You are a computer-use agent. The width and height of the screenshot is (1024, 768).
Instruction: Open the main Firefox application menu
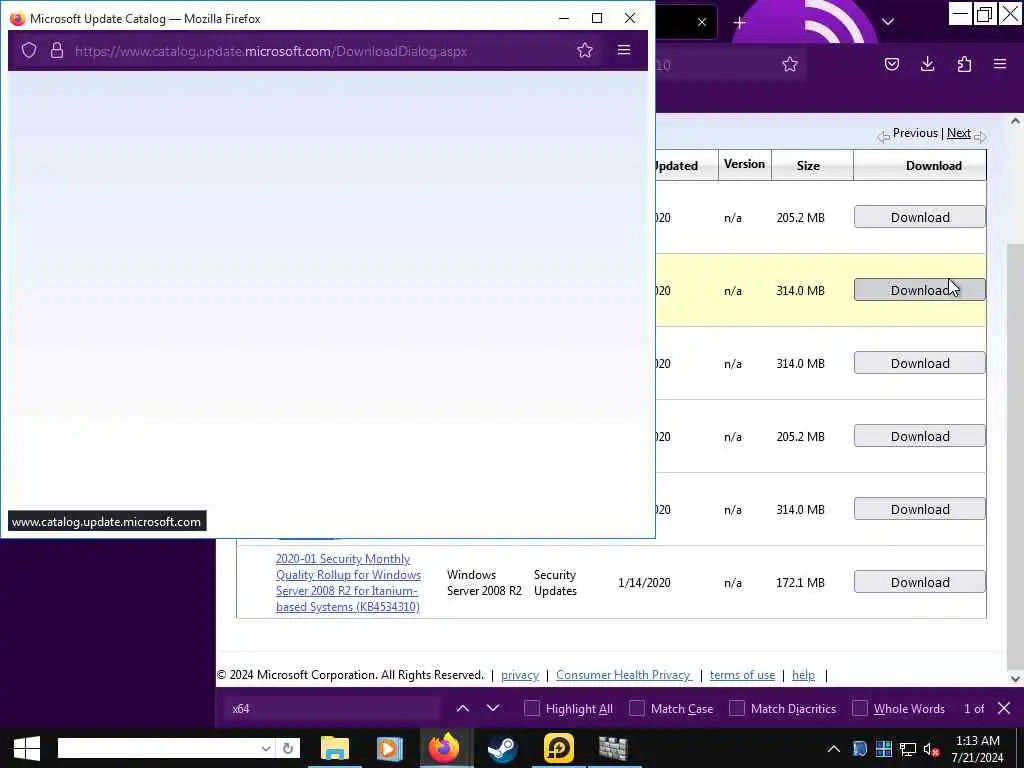coord(1000,64)
